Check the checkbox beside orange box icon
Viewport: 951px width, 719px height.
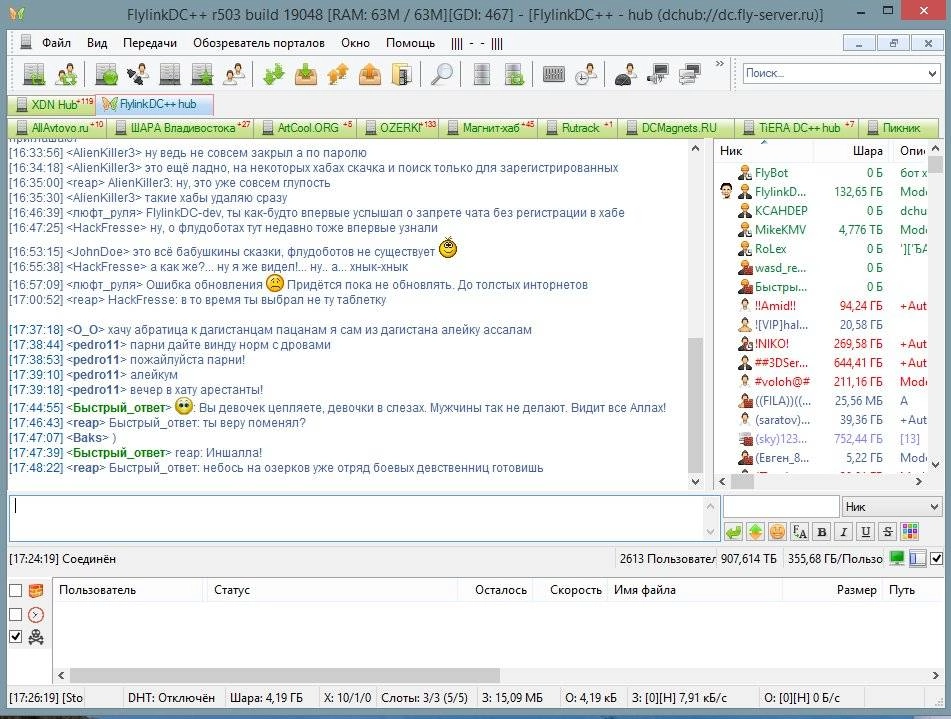click(16, 590)
